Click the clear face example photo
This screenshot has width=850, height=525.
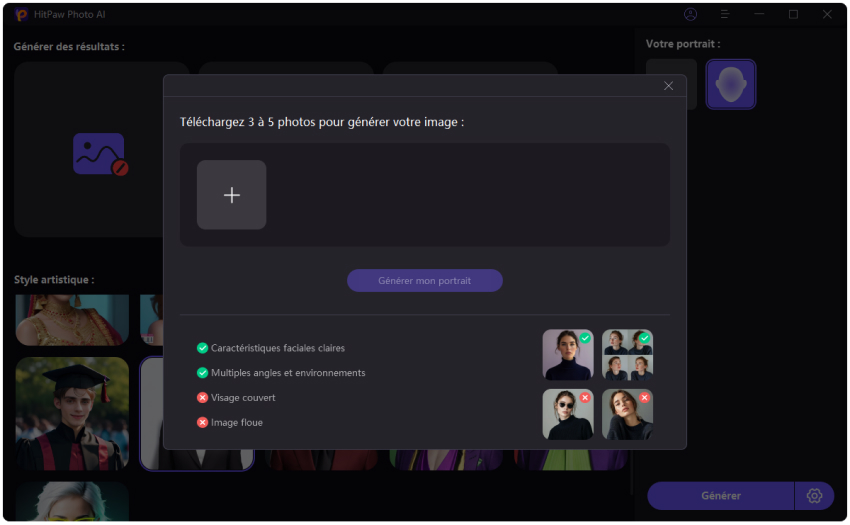click(568, 354)
